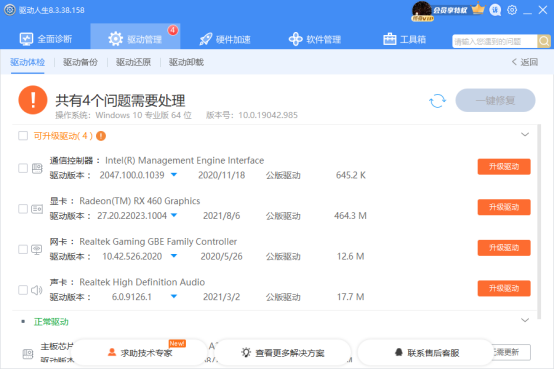Click the Radeon graphics card device icon

click(x=37, y=209)
